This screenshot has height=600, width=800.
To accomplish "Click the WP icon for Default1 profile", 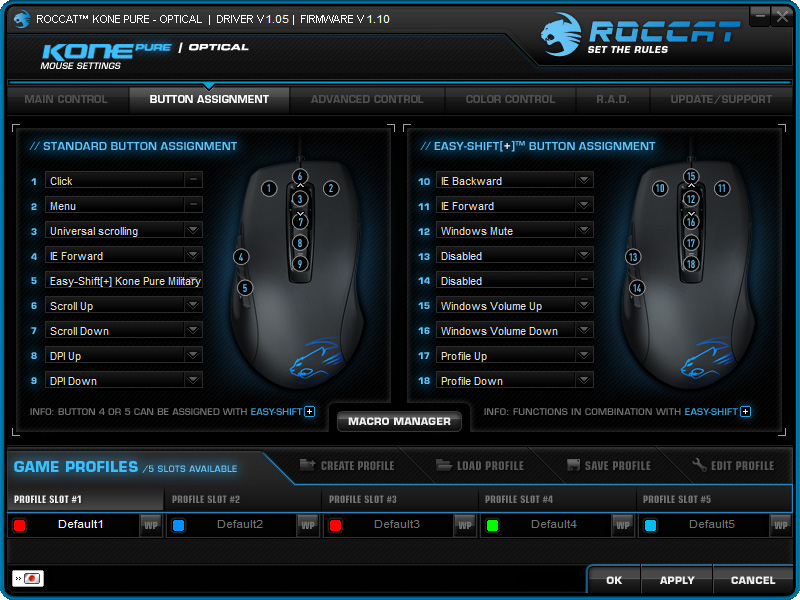I will (151, 525).
